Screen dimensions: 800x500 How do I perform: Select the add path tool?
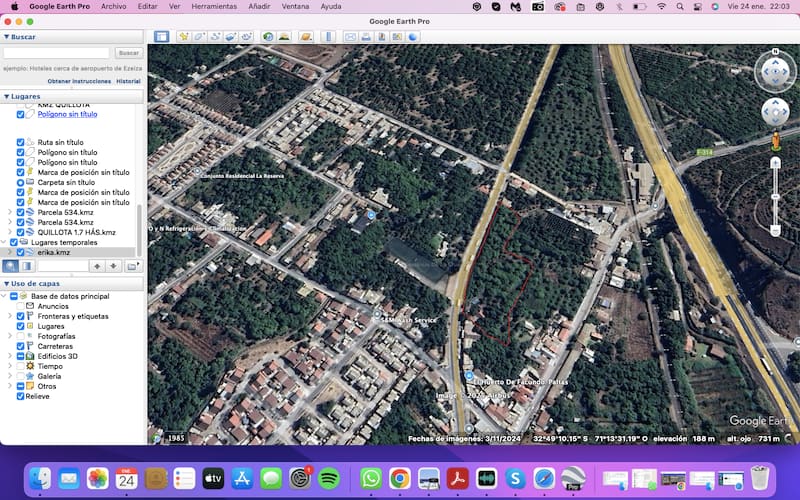pos(215,37)
